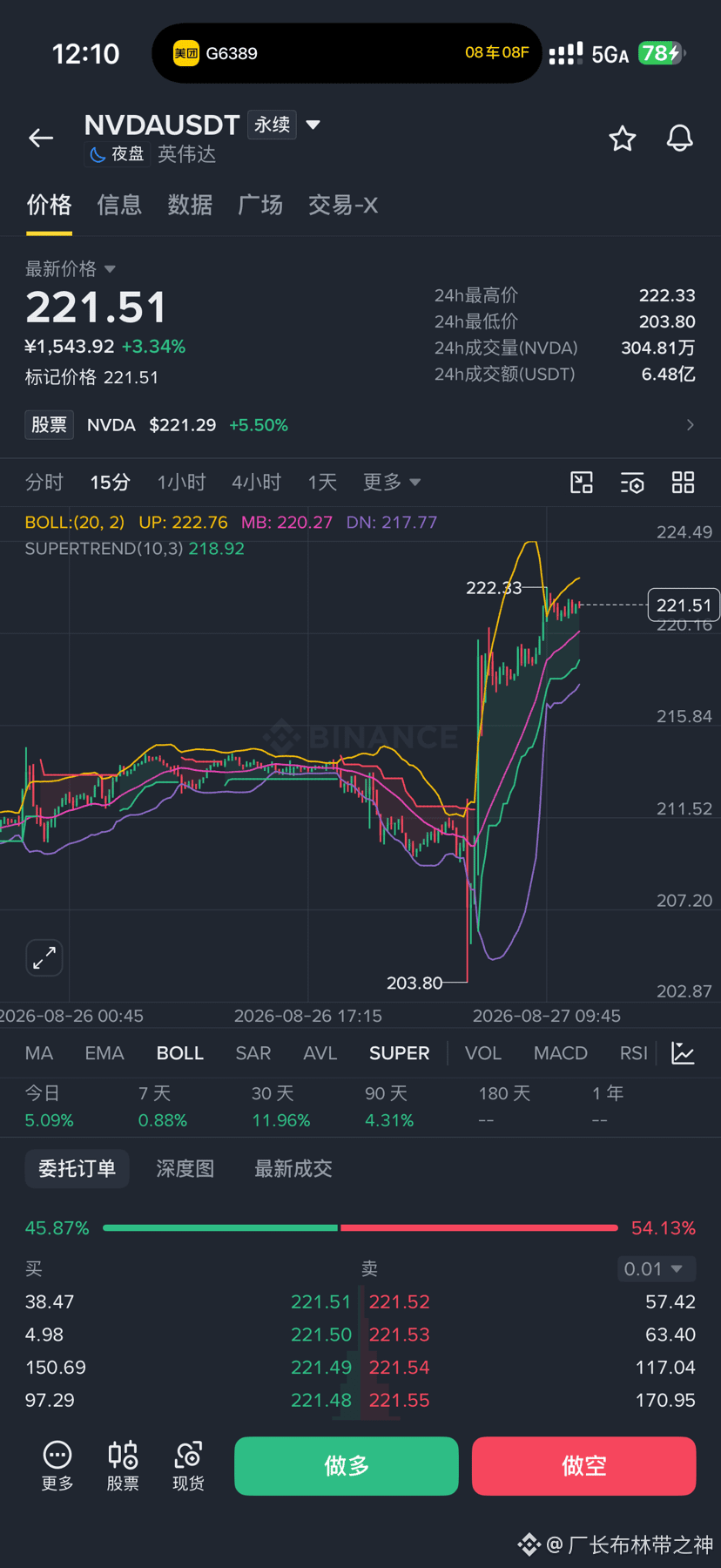Show the 最新成交 recent trades
The height and width of the screenshot is (1568, 721).
tap(293, 1168)
